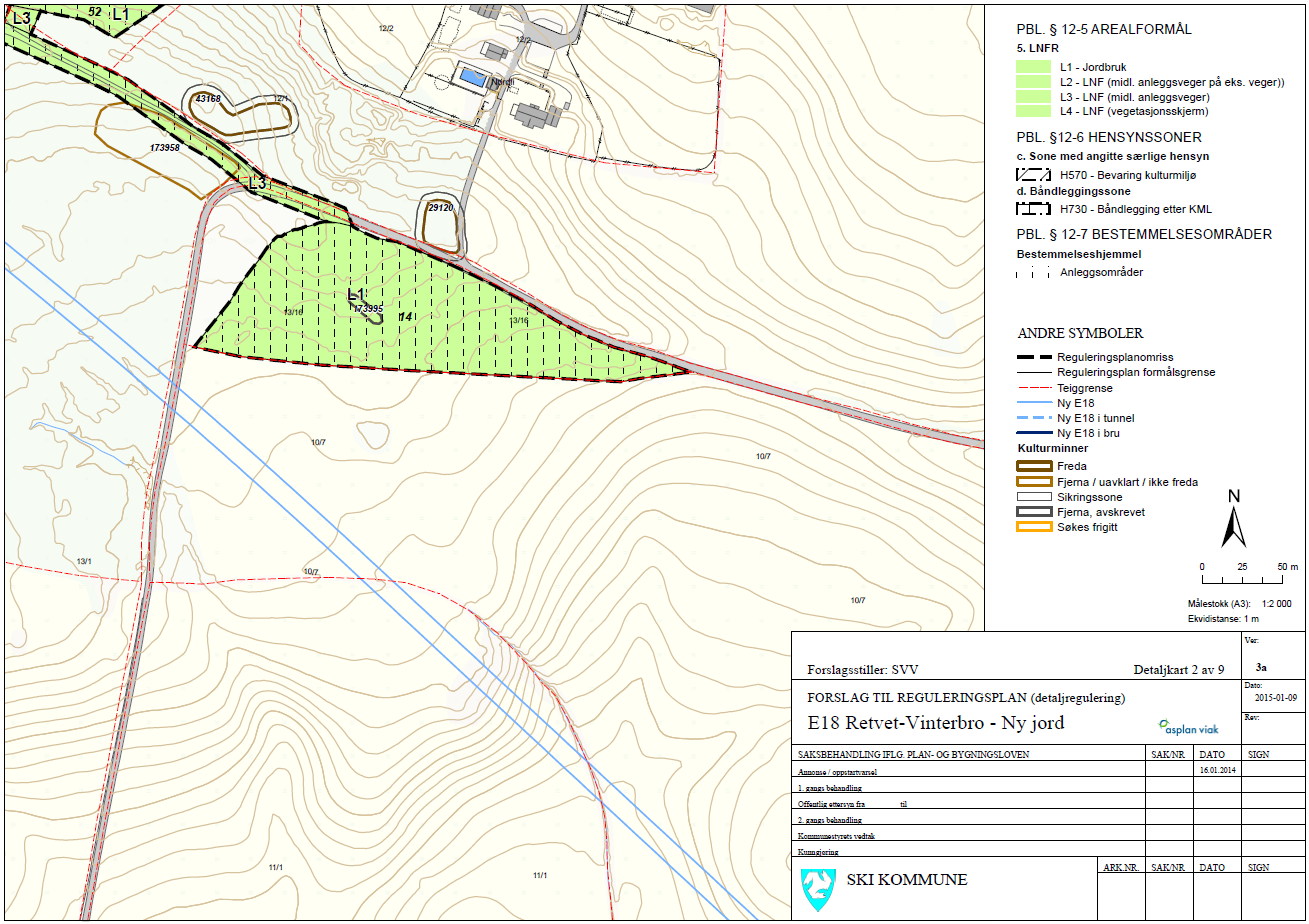The image size is (1309, 924).
Task: Click the 'ANDRE SYMBOLER' heading
Action: [1080, 333]
